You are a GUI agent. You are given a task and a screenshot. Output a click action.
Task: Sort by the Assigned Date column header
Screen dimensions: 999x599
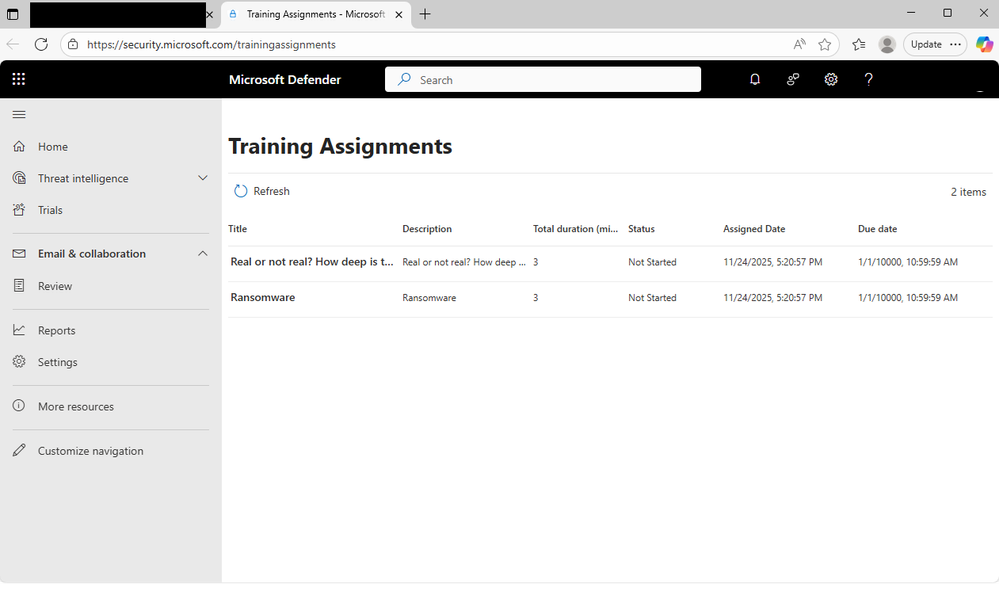coord(754,229)
